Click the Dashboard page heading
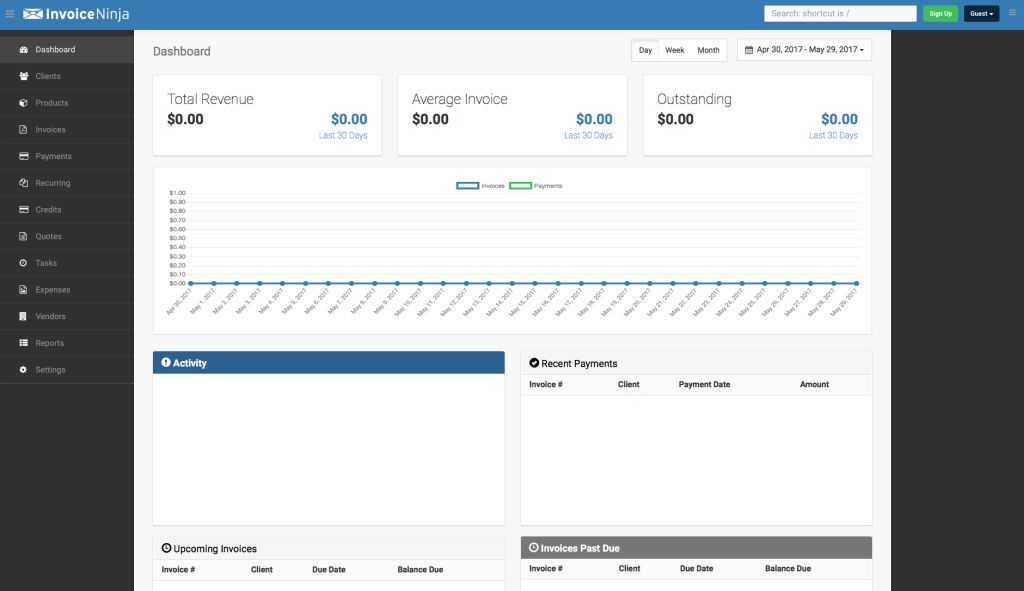The image size is (1024, 591). tap(182, 52)
